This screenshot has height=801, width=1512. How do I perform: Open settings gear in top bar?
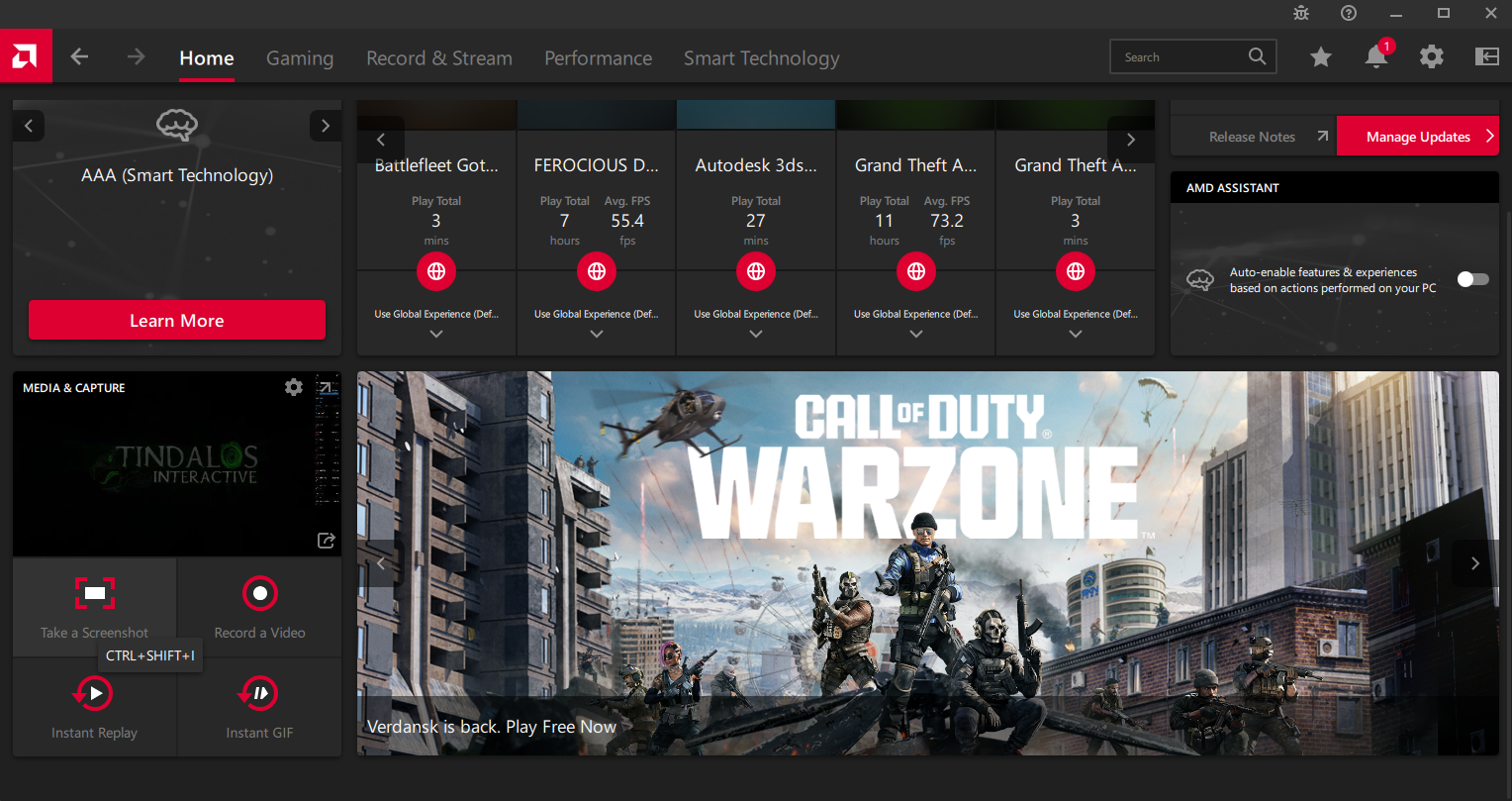[x=1432, y=57]
